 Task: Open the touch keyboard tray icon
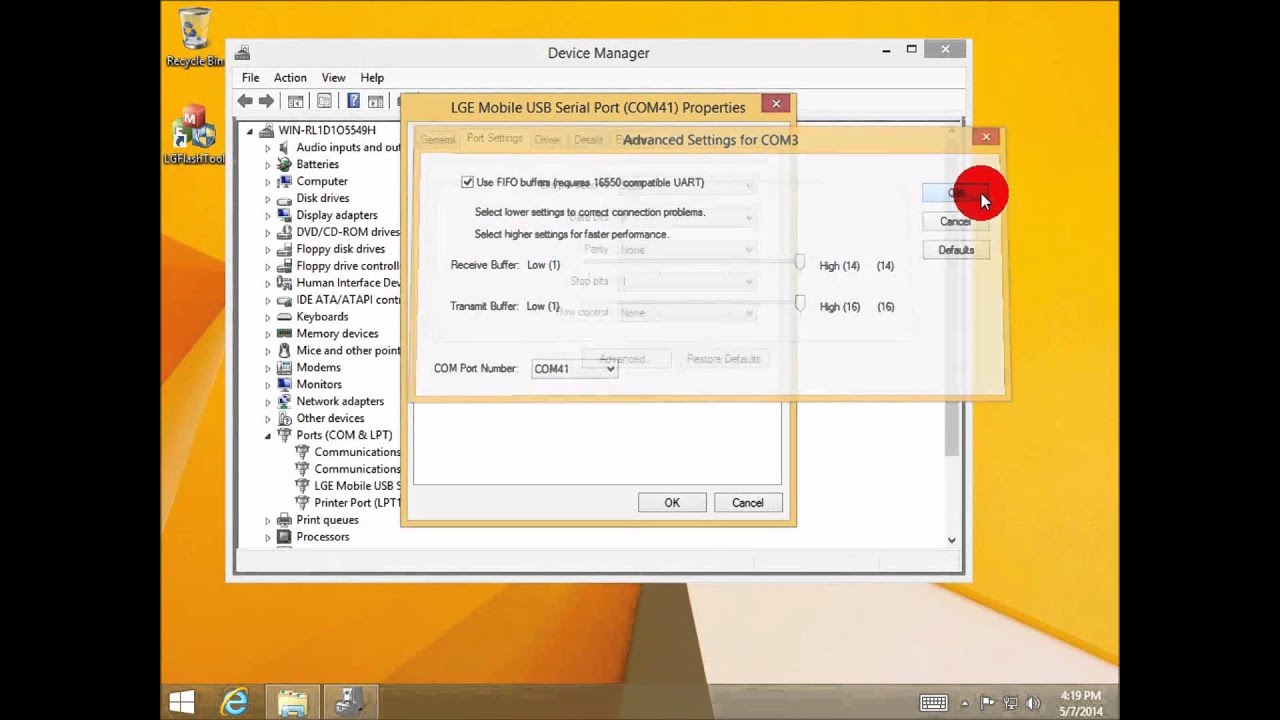pyautogui.click(x=934, y=703)
